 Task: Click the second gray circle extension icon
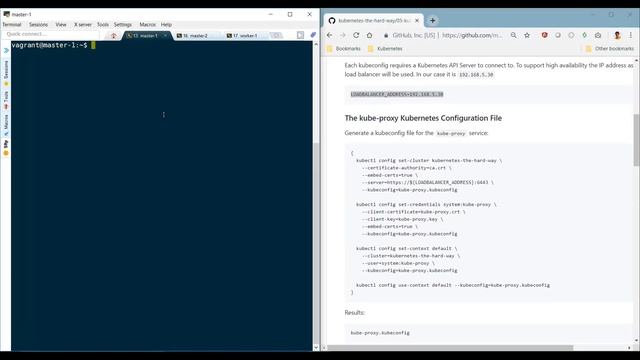tap(571, 36)
